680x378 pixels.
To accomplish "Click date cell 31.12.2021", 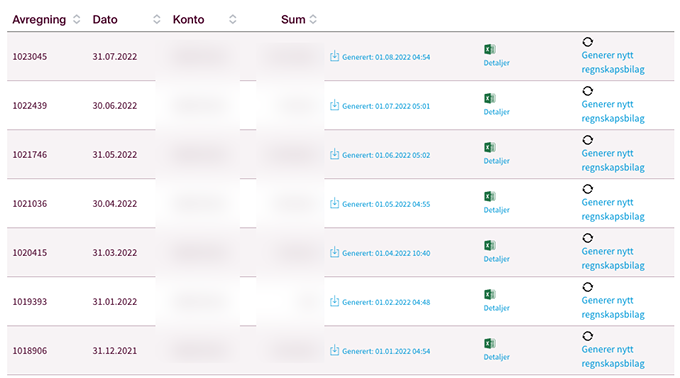I will point(114,351).
